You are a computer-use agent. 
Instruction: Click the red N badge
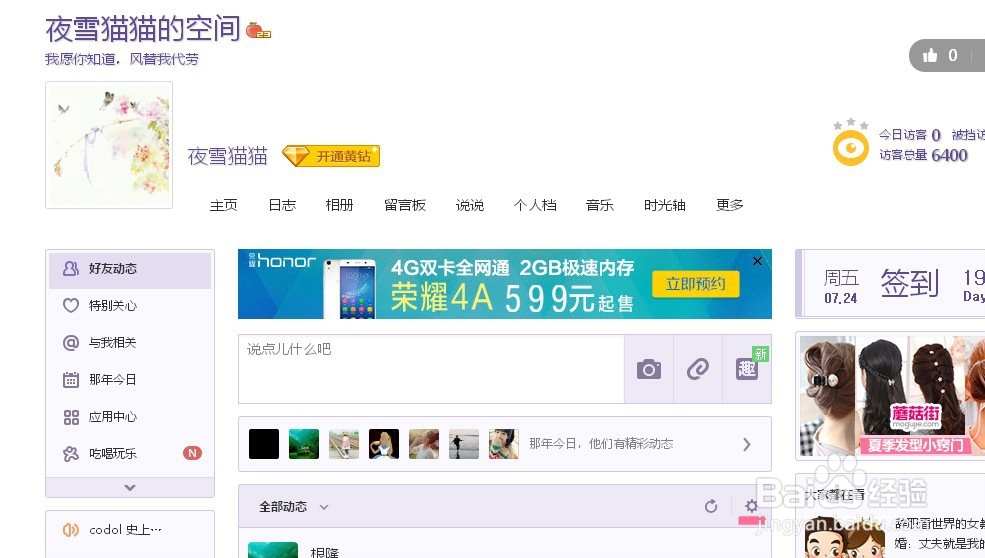click(x=192, y=453)
